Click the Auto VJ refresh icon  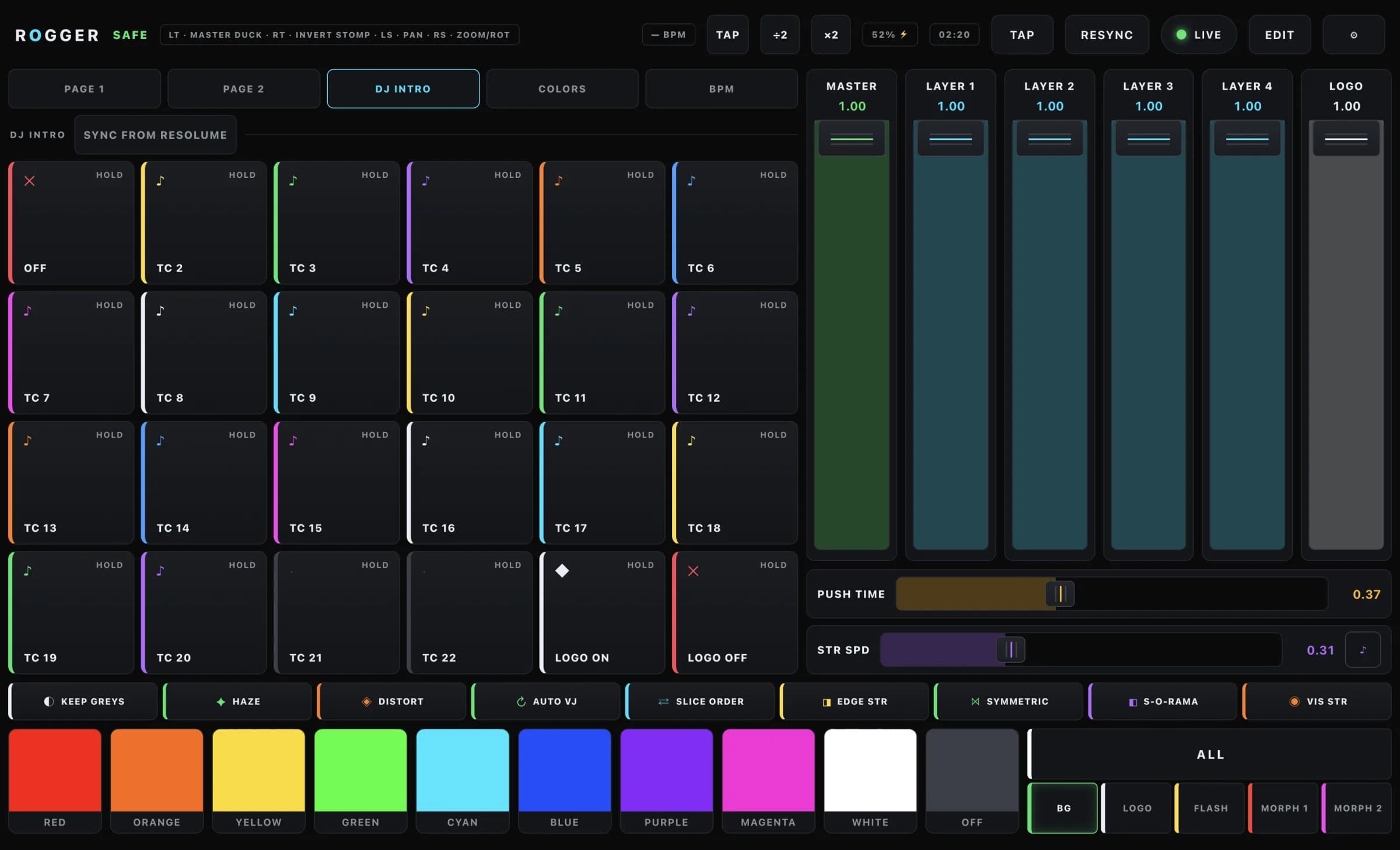point(521,701)
